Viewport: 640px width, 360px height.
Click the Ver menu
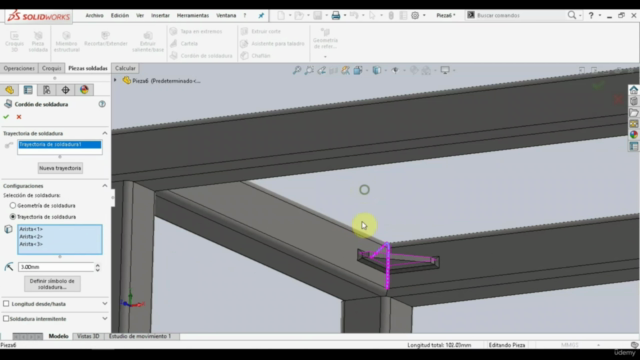pyautogui.click(x=140, y=16)
